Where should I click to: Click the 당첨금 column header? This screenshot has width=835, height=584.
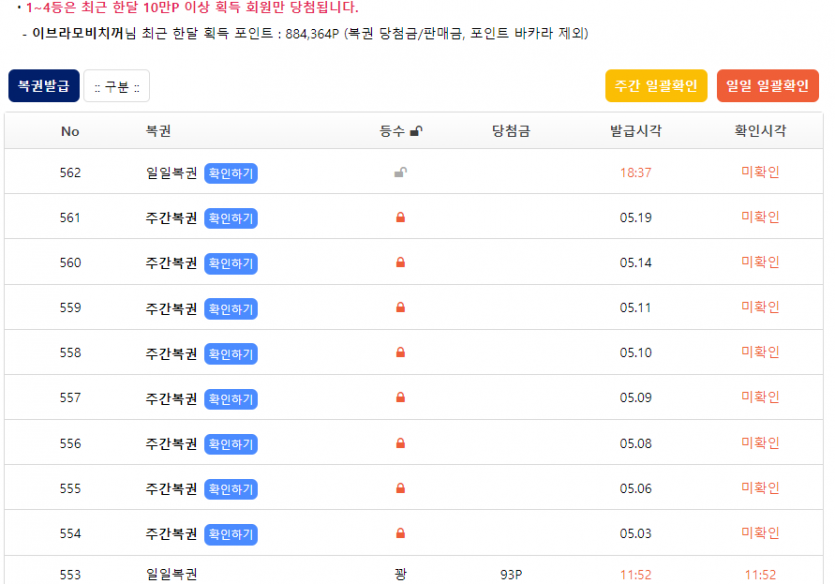(x=510, y=131)
